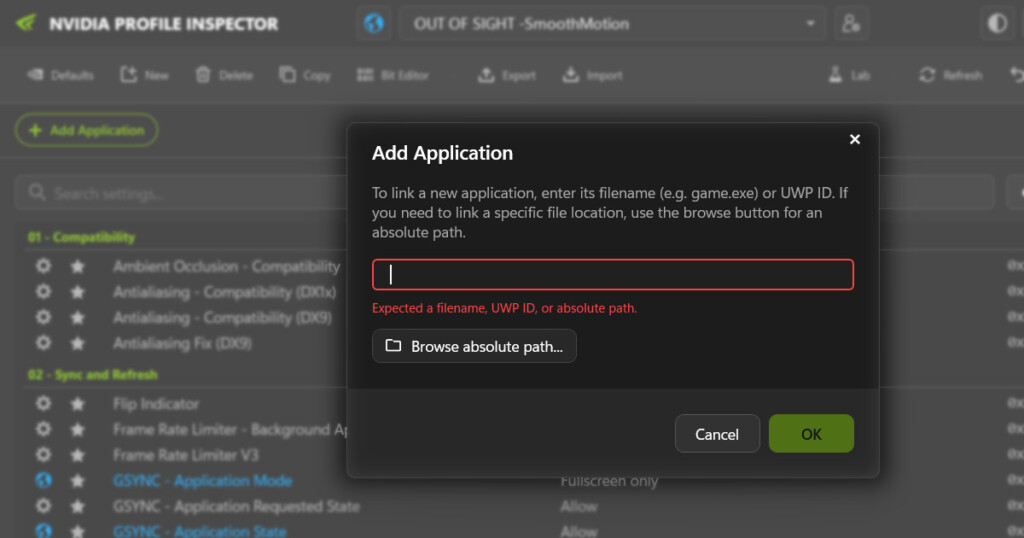Confirm with the OK button
The width and height of the screenshot is (1024, 538).
click(811, 434)
